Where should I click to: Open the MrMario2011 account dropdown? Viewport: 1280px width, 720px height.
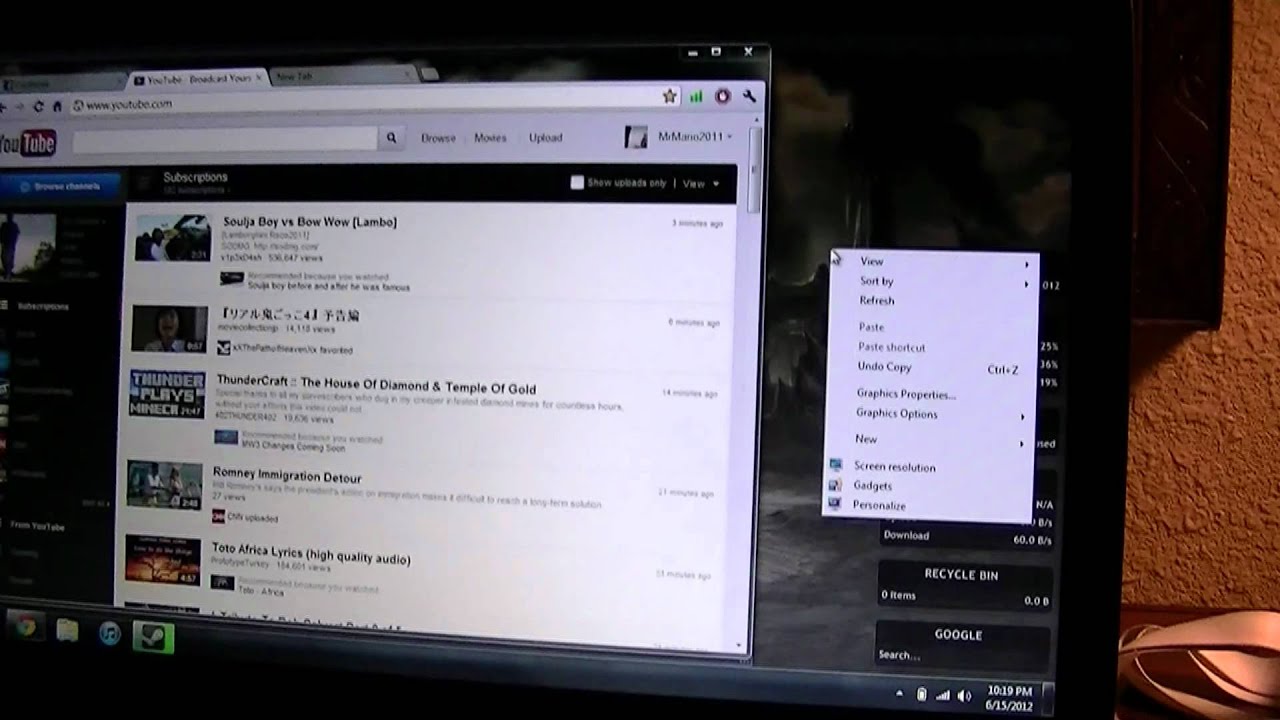[696, 136]
